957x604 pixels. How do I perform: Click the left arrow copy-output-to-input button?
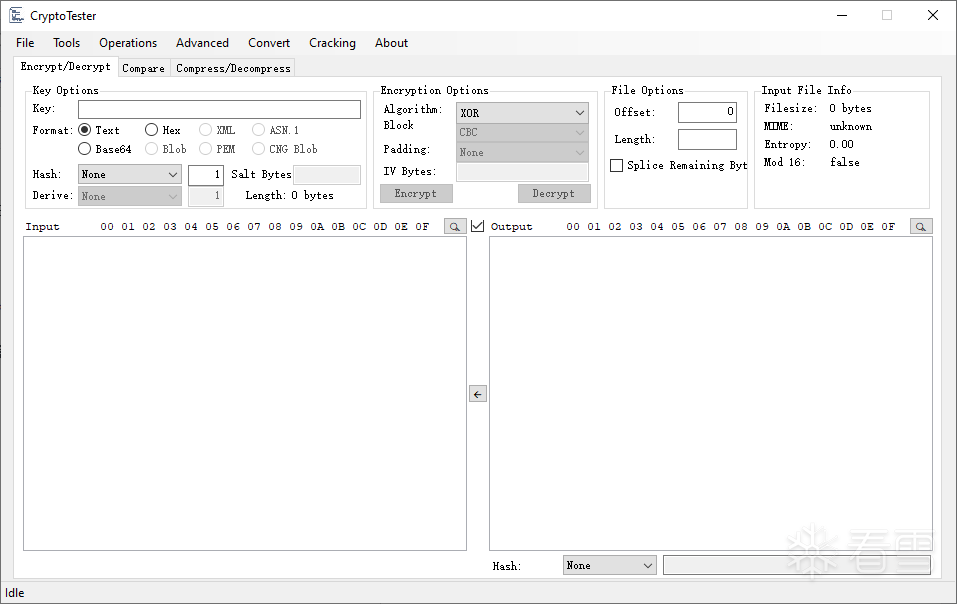(x=478, y=394)
